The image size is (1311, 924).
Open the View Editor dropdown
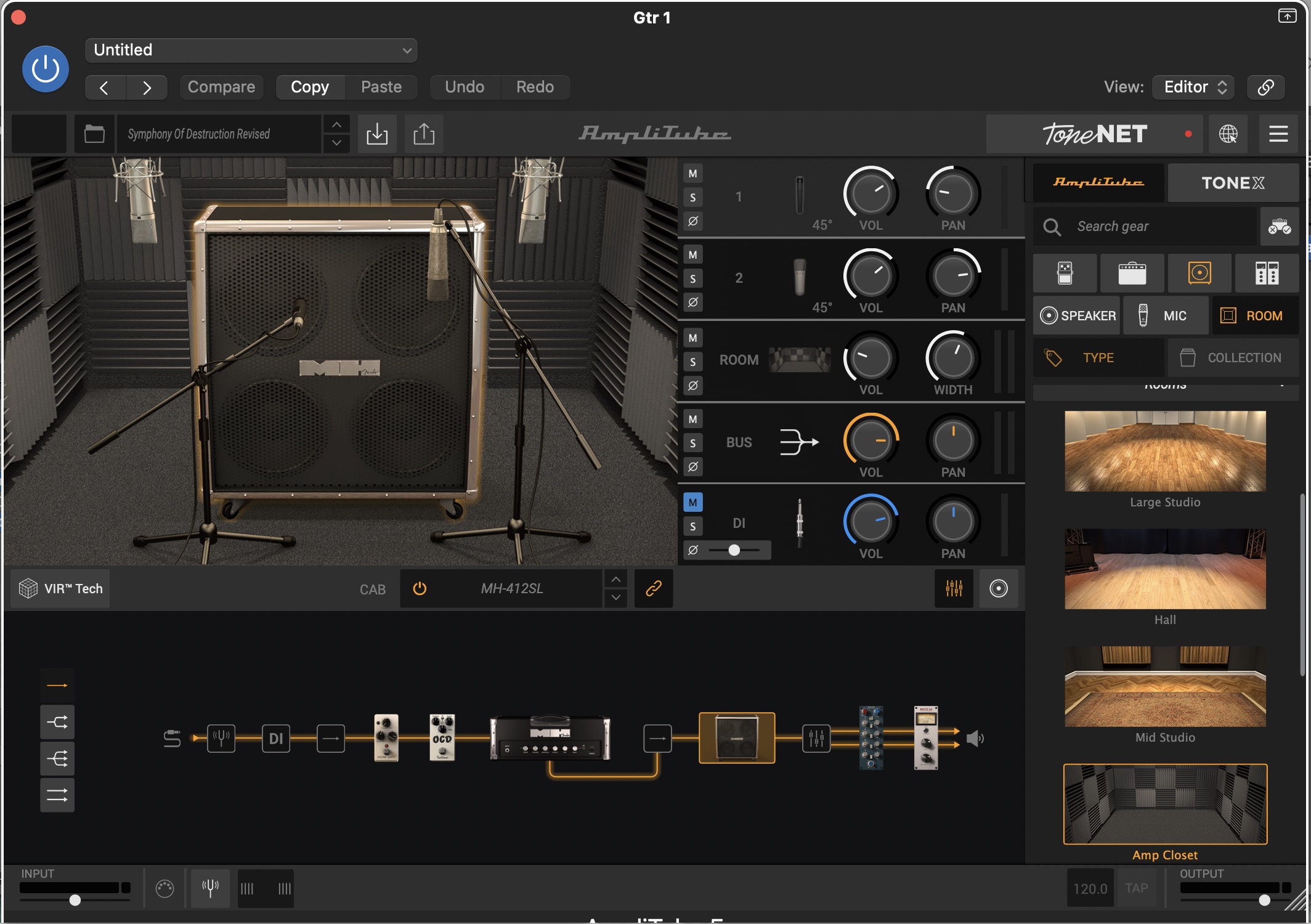(1194, 87)
